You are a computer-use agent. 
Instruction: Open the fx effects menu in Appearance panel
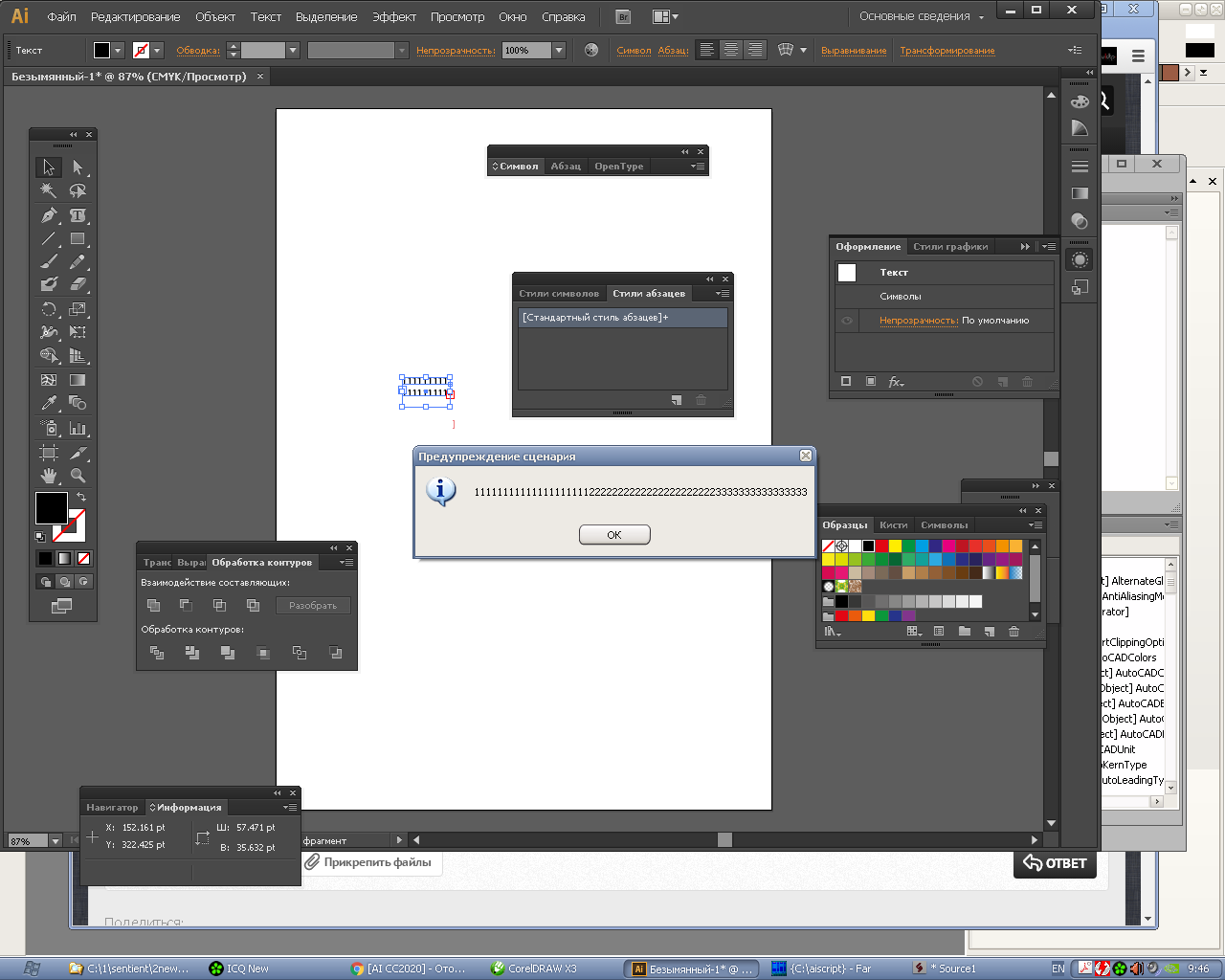pyautogui.click(x=896, y=382)
